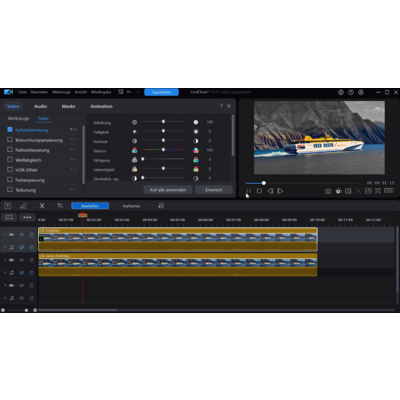Take a snapshot with the camera icon
Viewport: 400px width, 400px height.
click(328, 191)
